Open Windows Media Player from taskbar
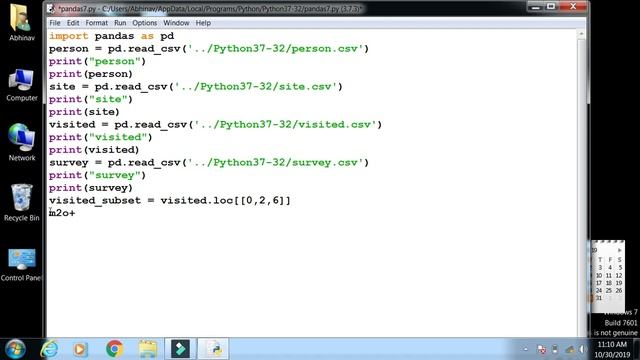Image resolution: width=640 pixels, height=360 pixels. (80, 349)
